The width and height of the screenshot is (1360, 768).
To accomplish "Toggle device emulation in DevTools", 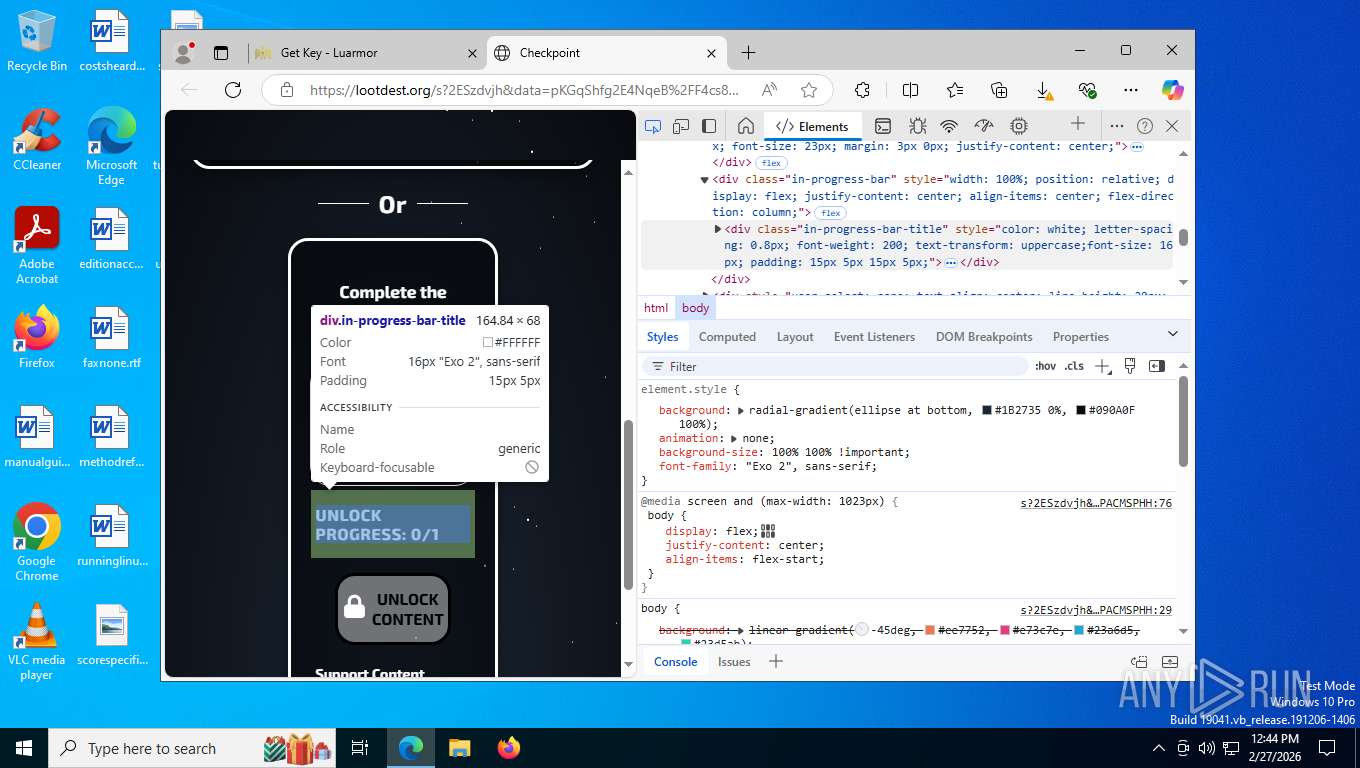I will [681, 126].
